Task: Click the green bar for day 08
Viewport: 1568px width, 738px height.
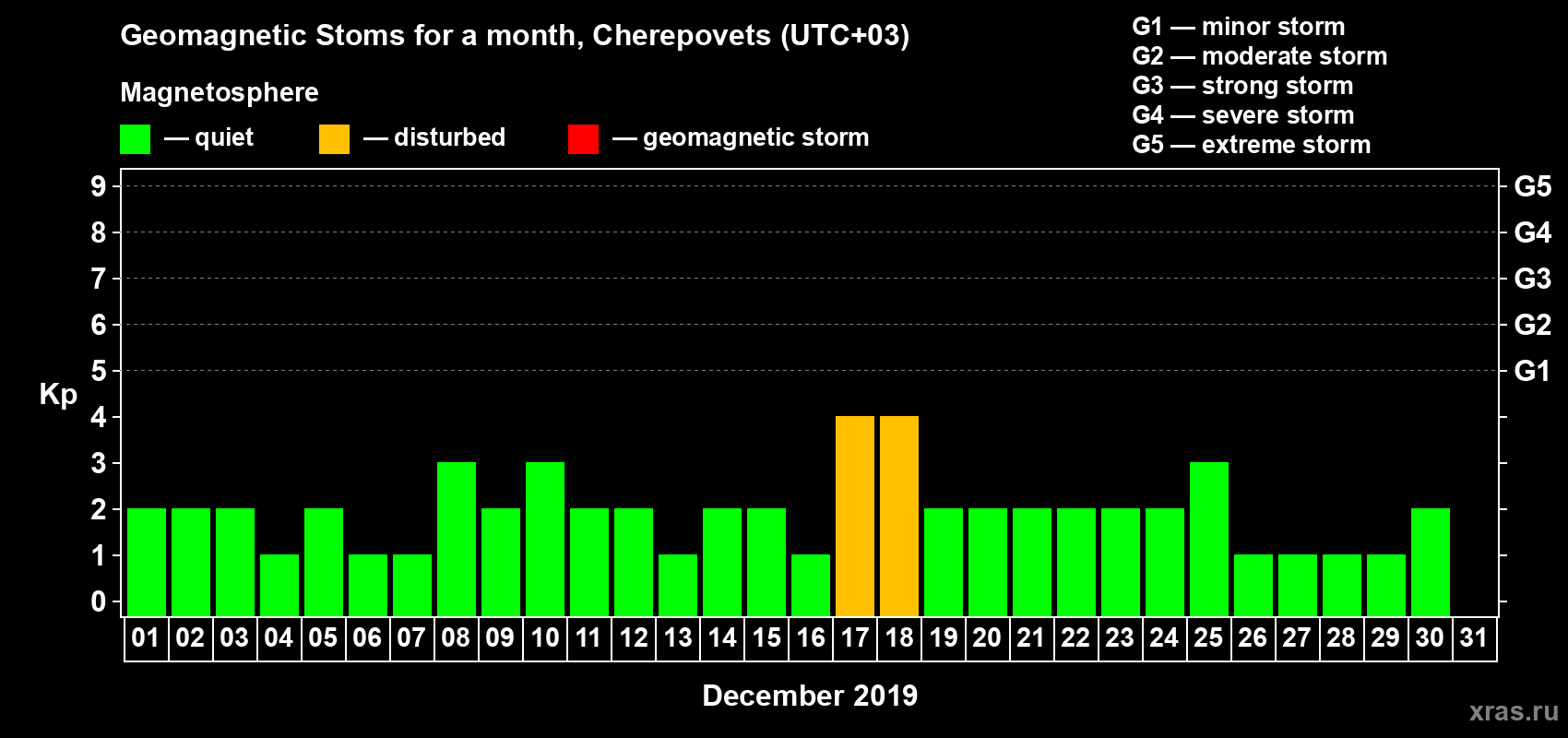Action: 457,539
